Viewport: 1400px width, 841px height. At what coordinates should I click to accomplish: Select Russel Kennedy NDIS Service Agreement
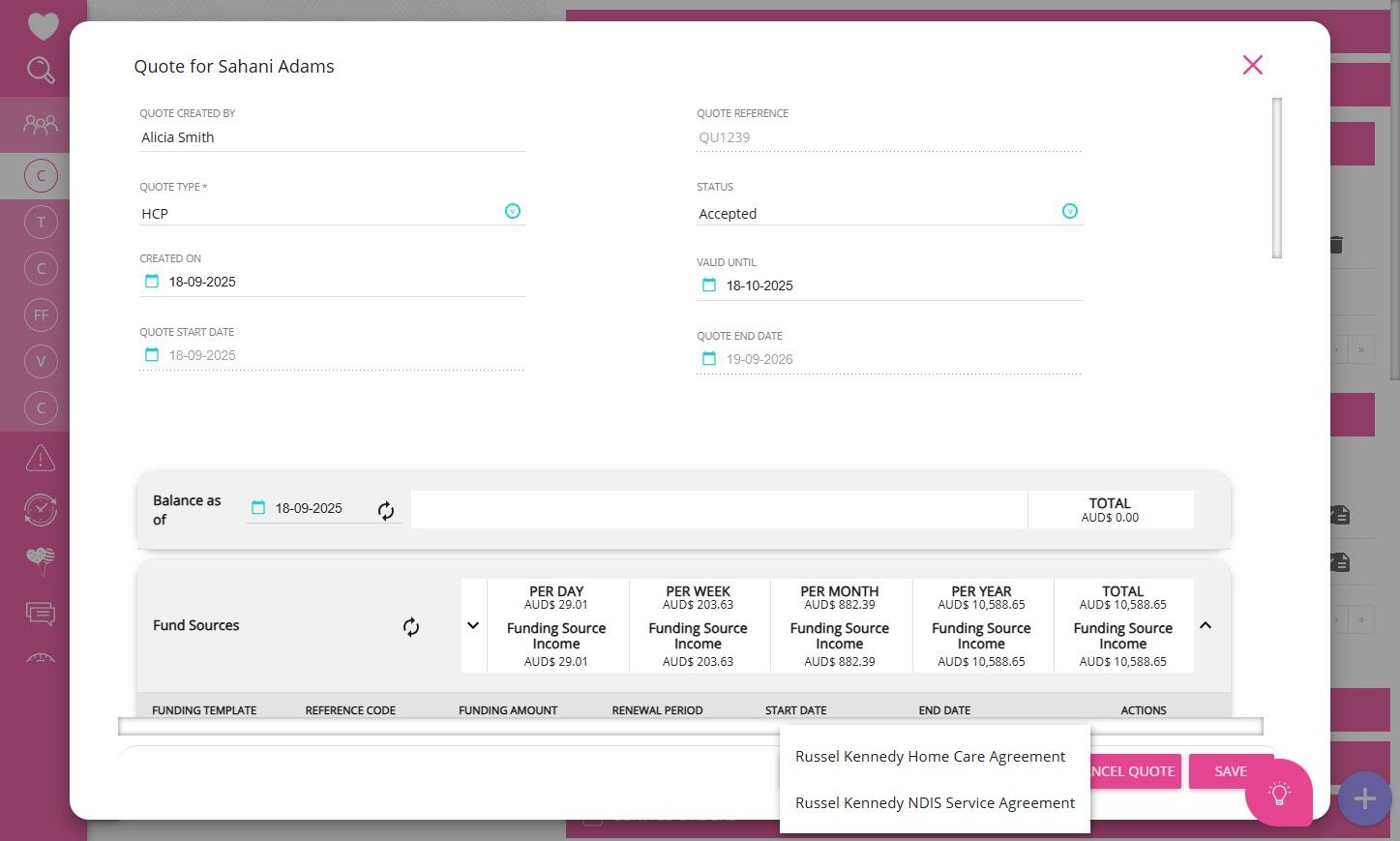click(x=935, y=803)
